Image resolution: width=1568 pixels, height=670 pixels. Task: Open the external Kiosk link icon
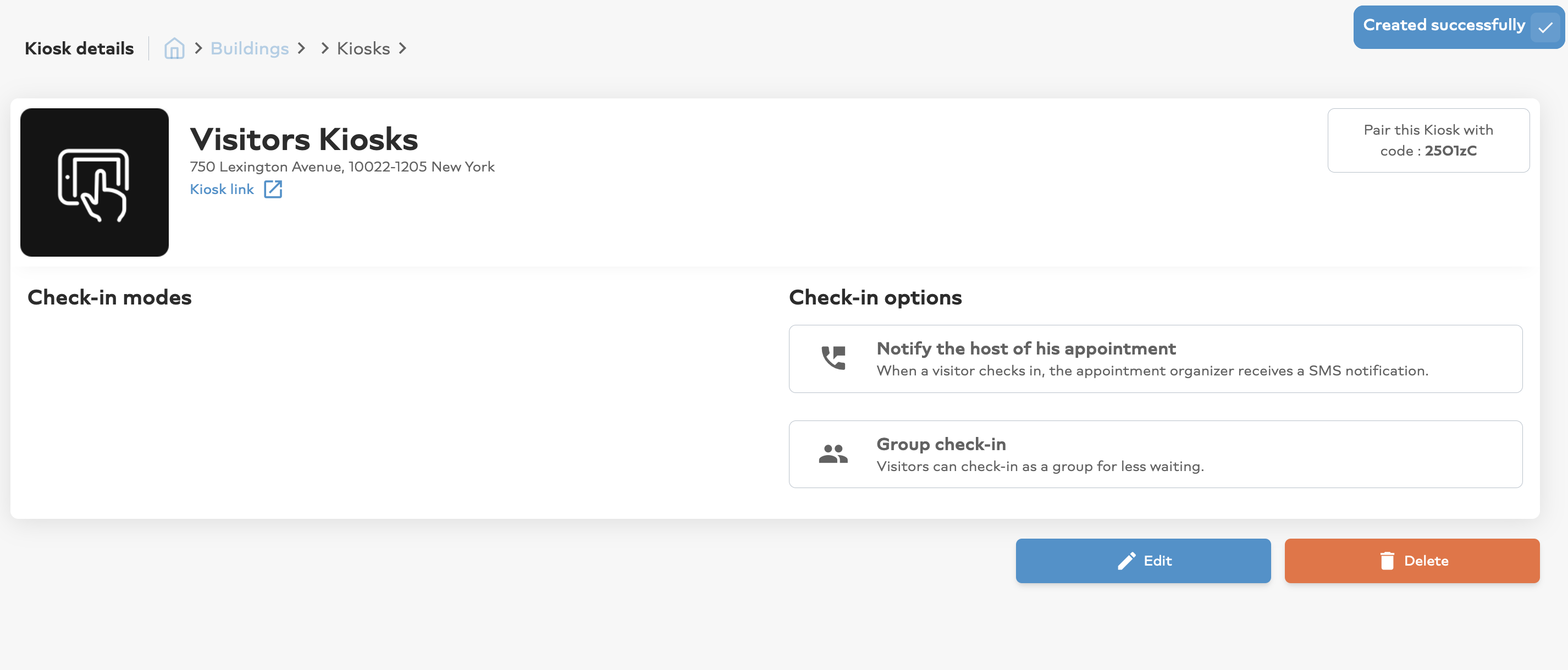pos(273,189)
